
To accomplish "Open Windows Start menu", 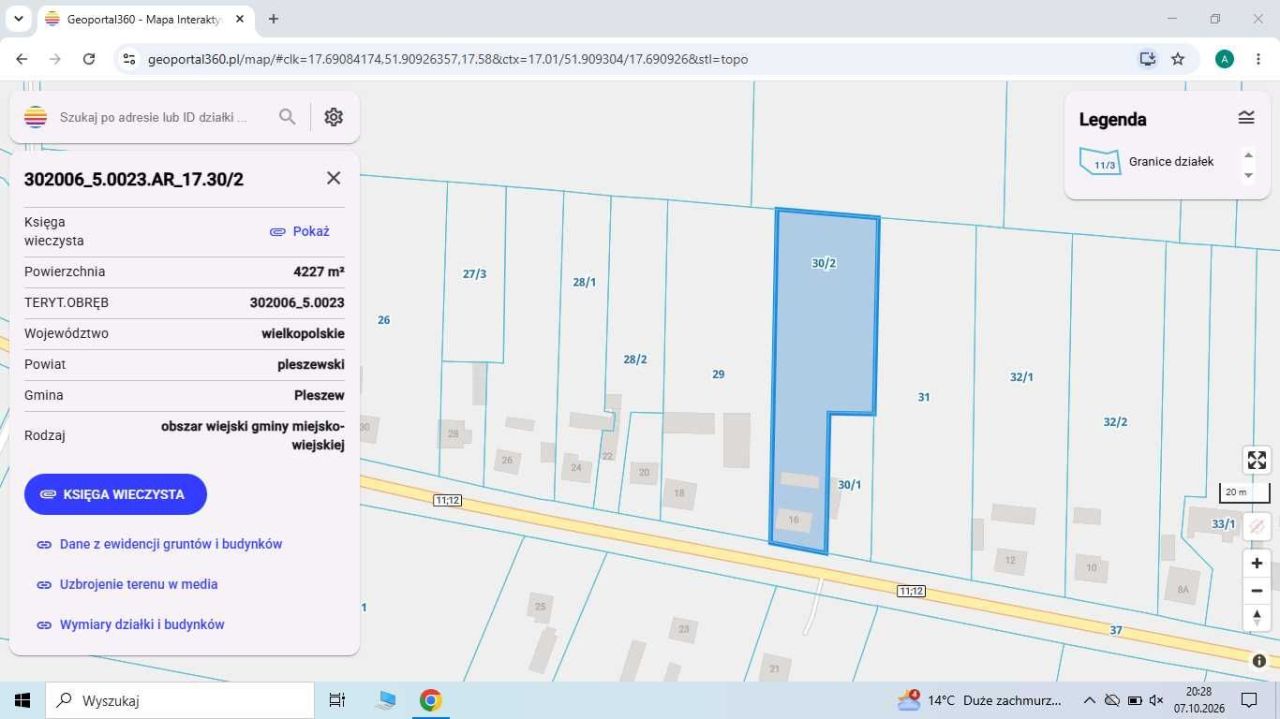I will click(x=22, y=700).
